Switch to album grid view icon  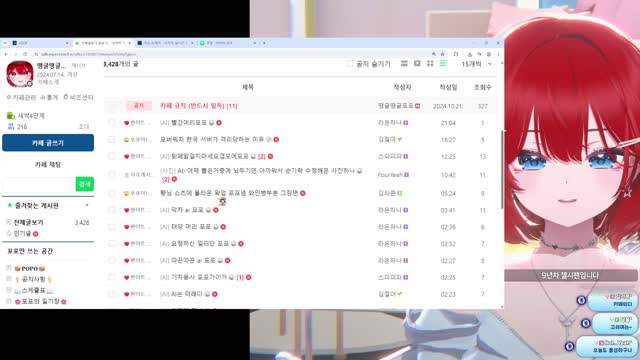click(x=430, y=64)
